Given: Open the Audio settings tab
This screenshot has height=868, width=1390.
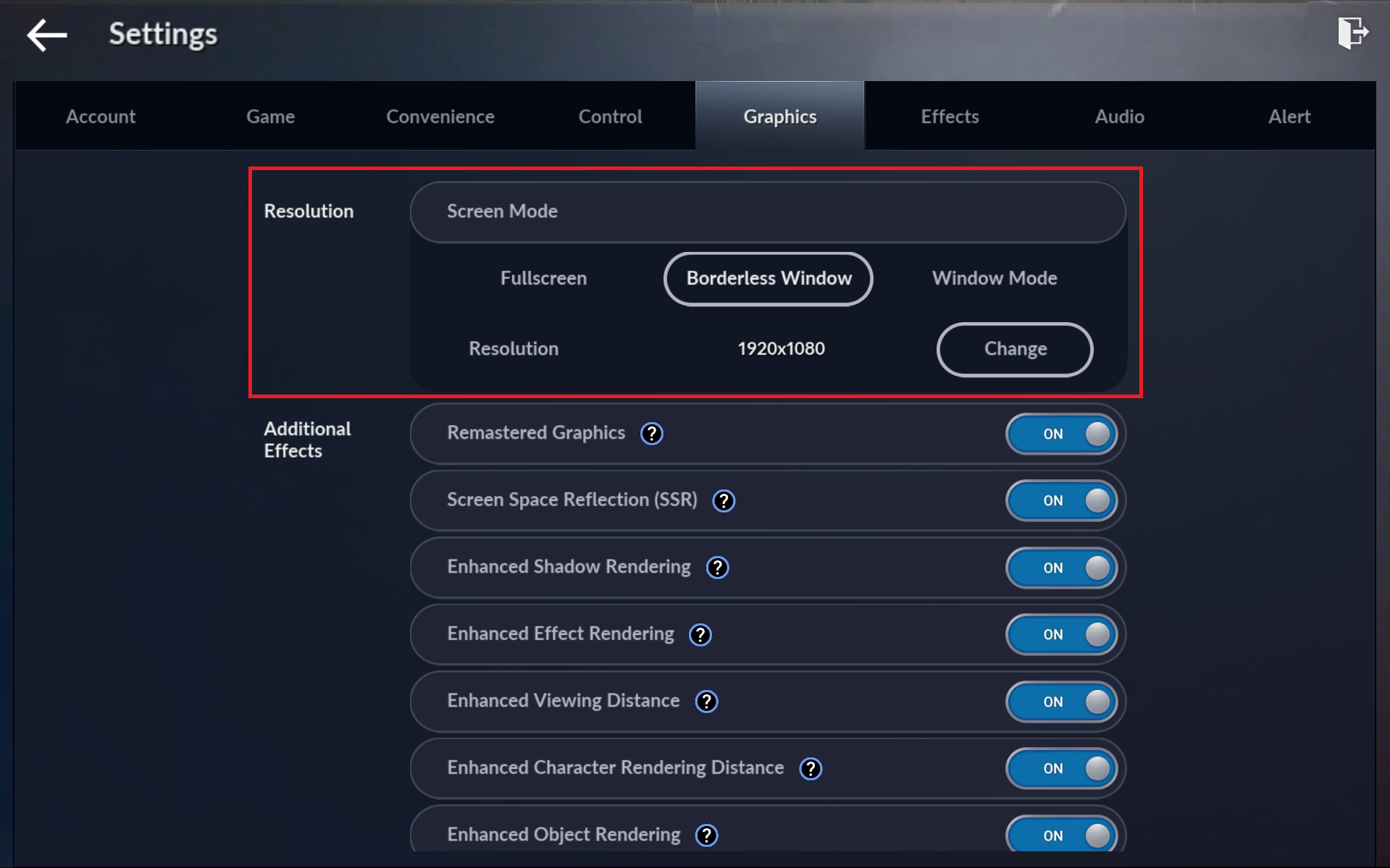Looking at the screenshot, I should click(x=1119, y=117).
